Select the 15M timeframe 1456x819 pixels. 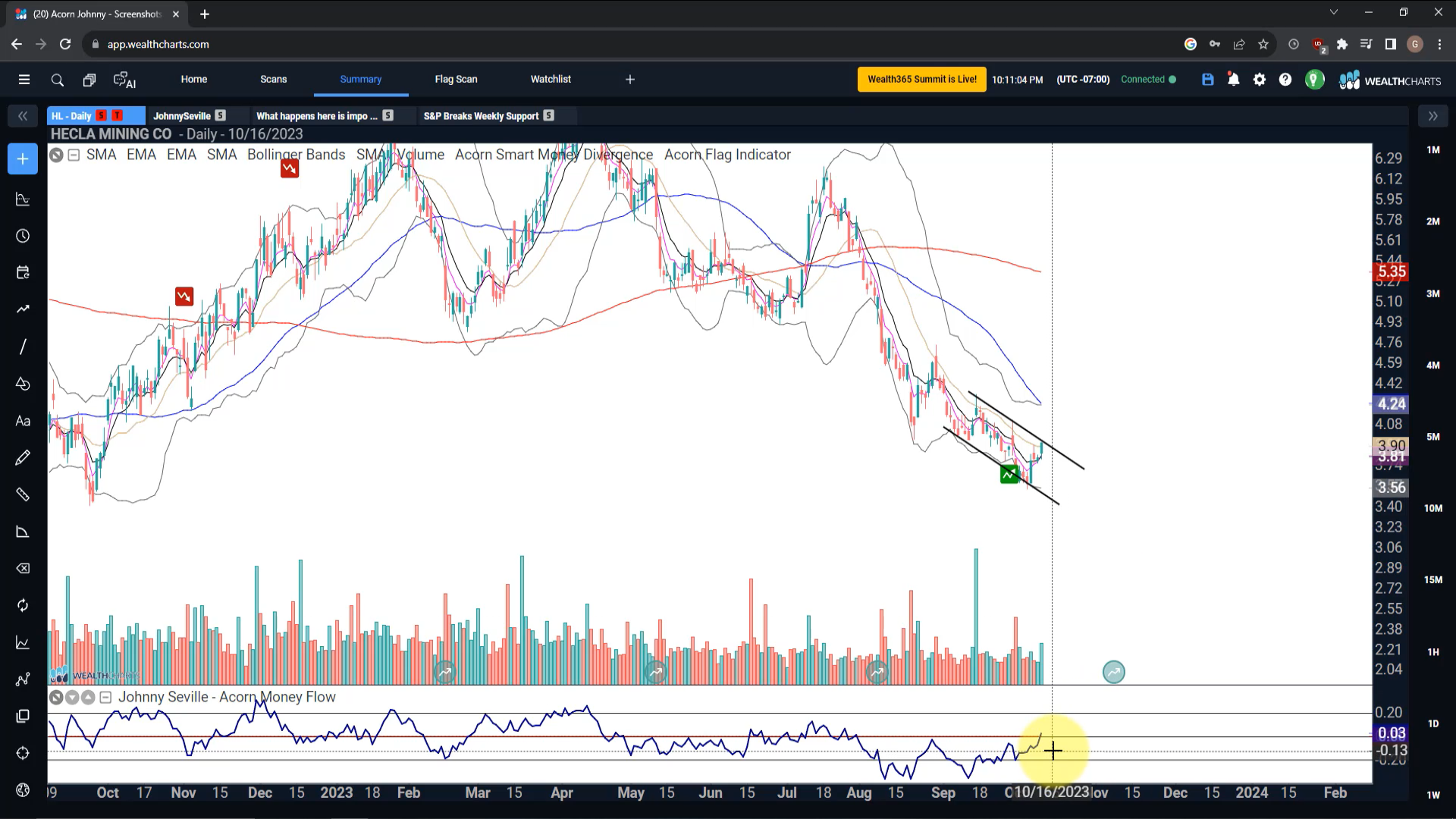(1432, 580)
